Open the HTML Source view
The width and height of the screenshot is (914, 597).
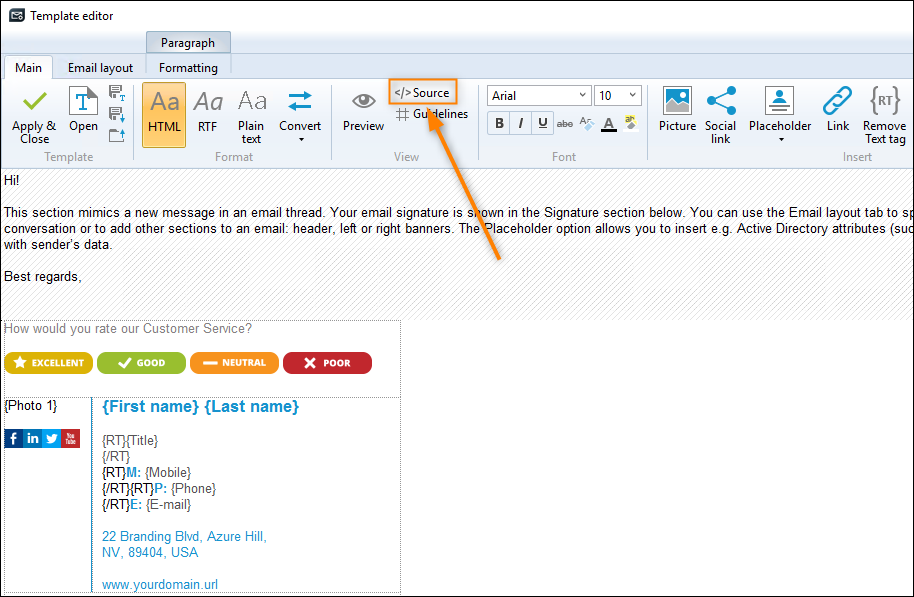click(422, 91)
